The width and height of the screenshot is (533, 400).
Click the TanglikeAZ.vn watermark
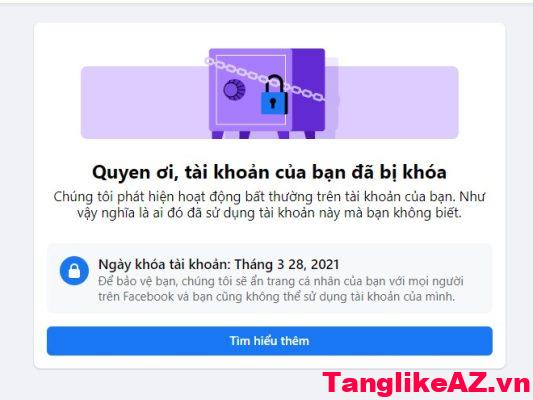[x=427, y=384]
